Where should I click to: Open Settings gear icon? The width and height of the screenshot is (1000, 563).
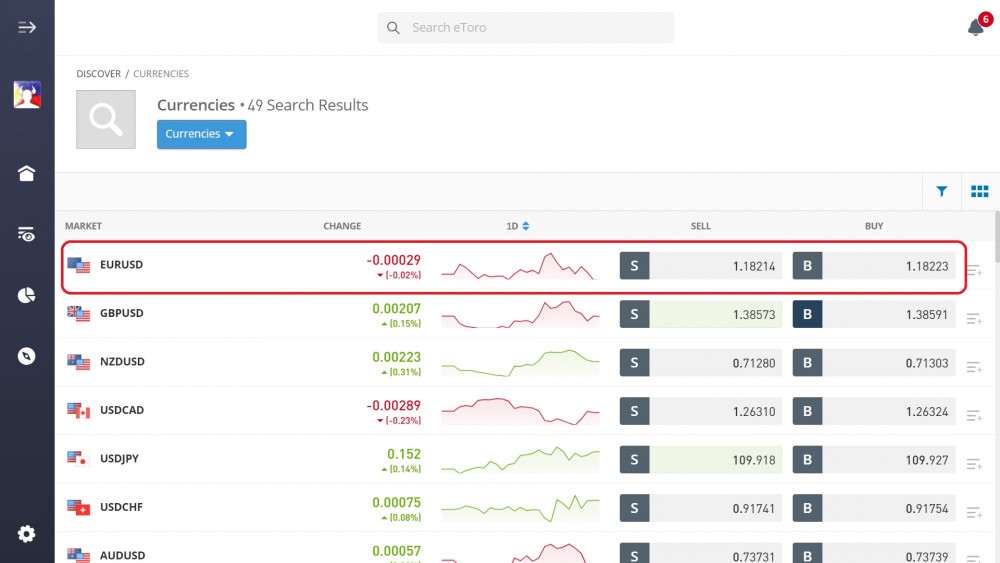26,534
